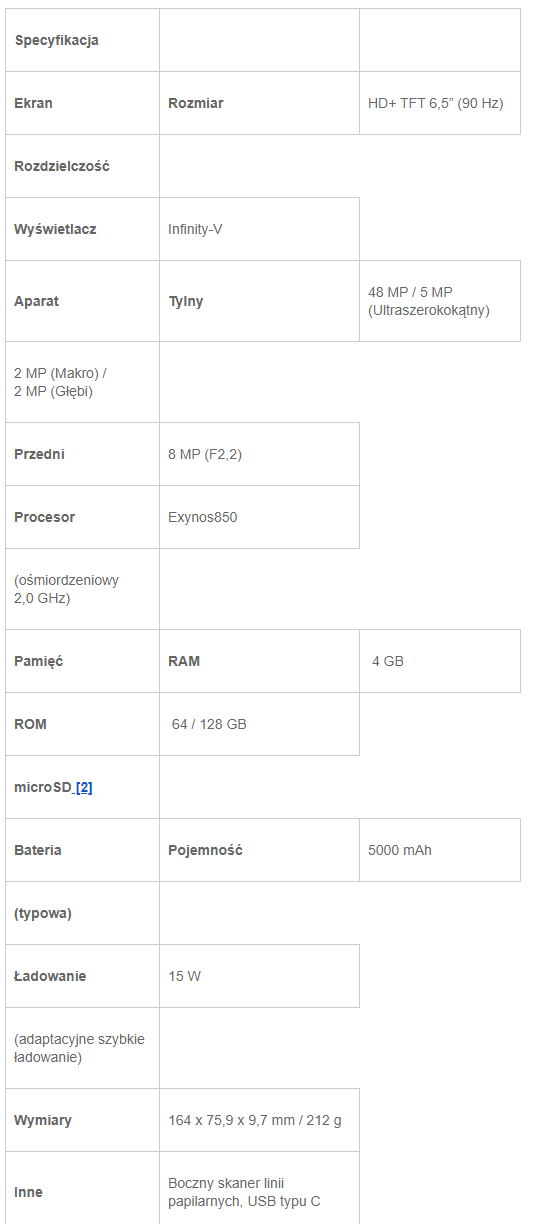Select the HD+ TFT 6,5" (90 Hz) cell
This screenshot has width=548, height=1224.
coord(440,103)
